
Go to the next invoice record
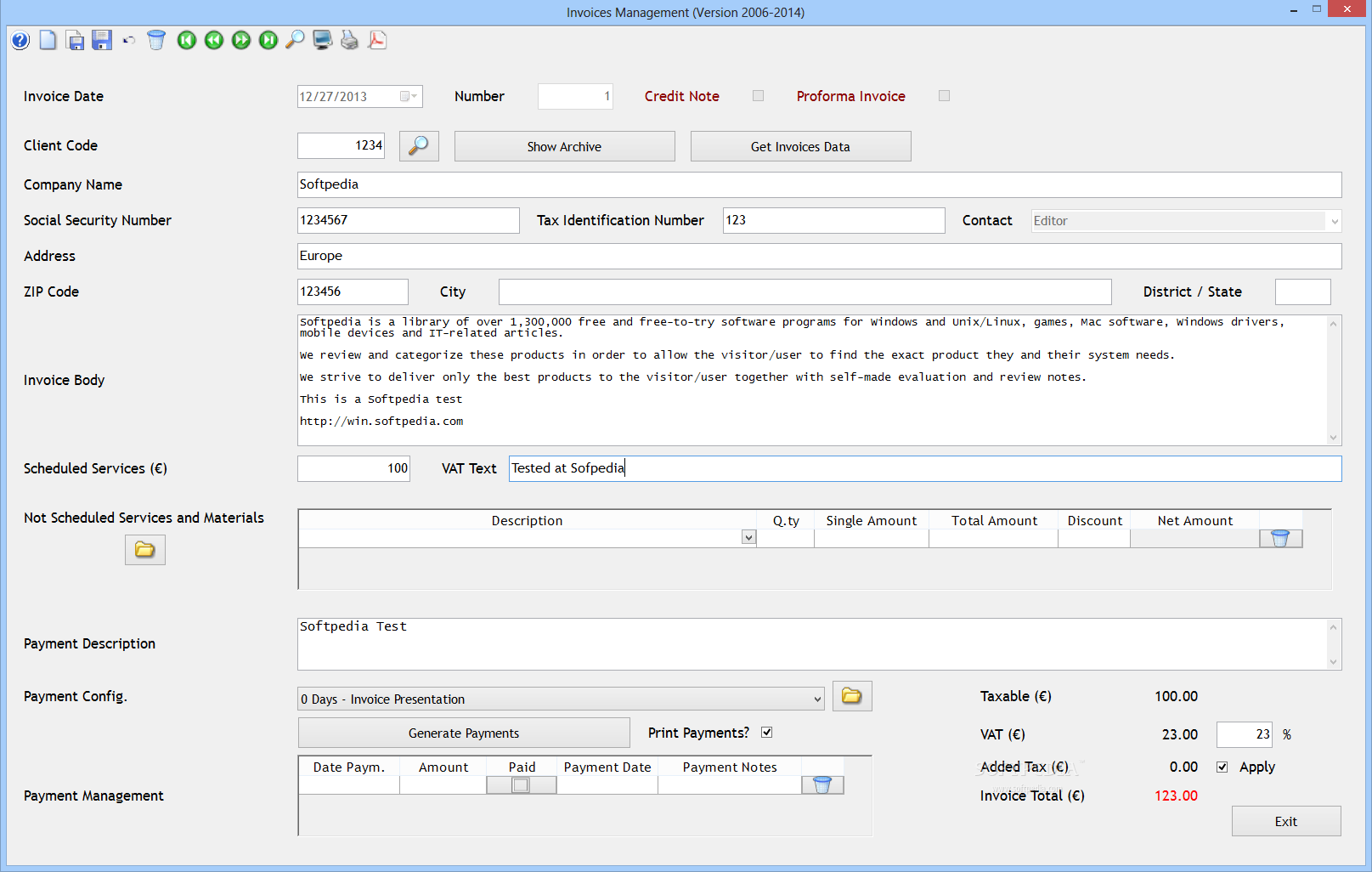point(241,40)
